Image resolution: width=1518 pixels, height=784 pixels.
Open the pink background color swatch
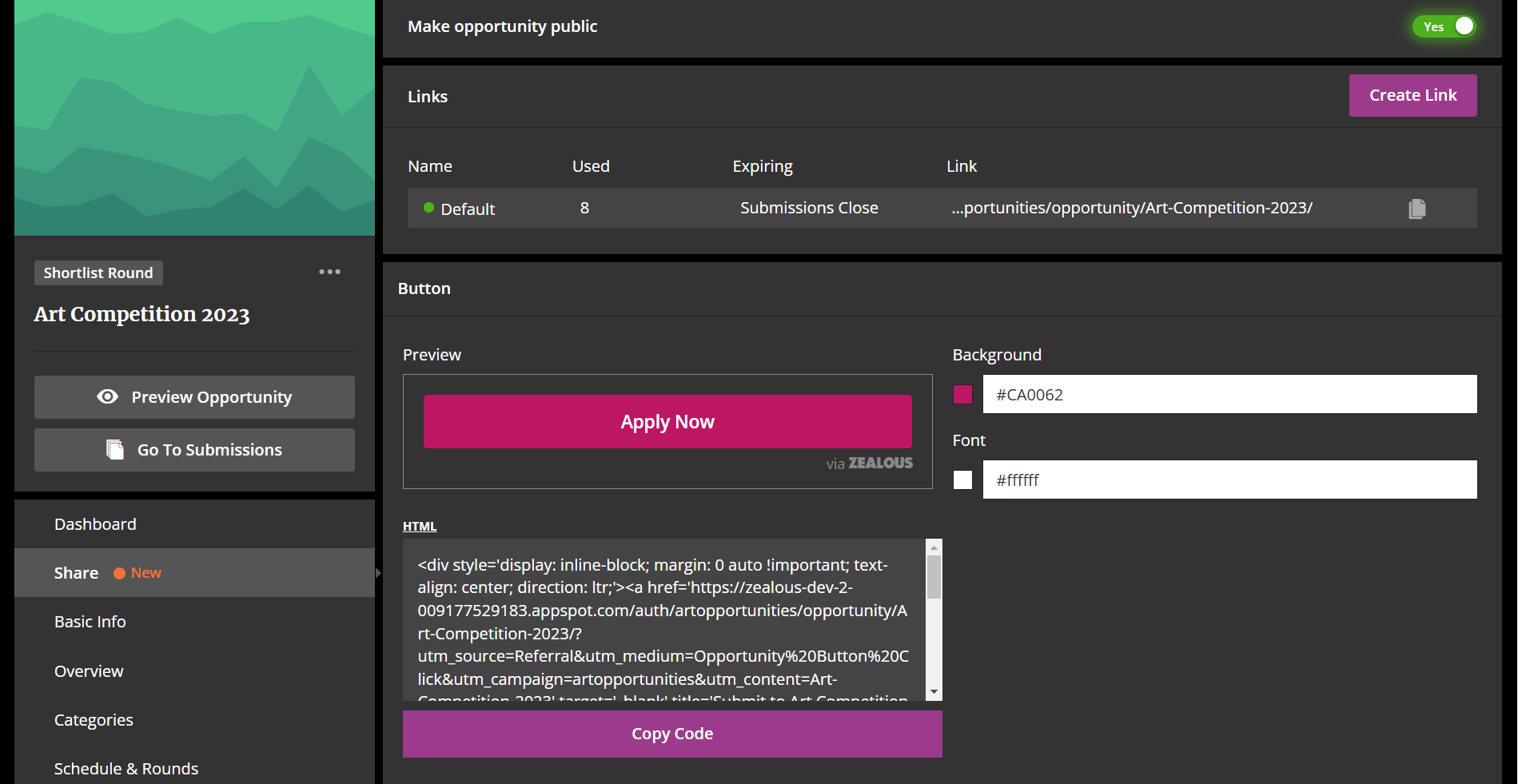coord(962,394)
